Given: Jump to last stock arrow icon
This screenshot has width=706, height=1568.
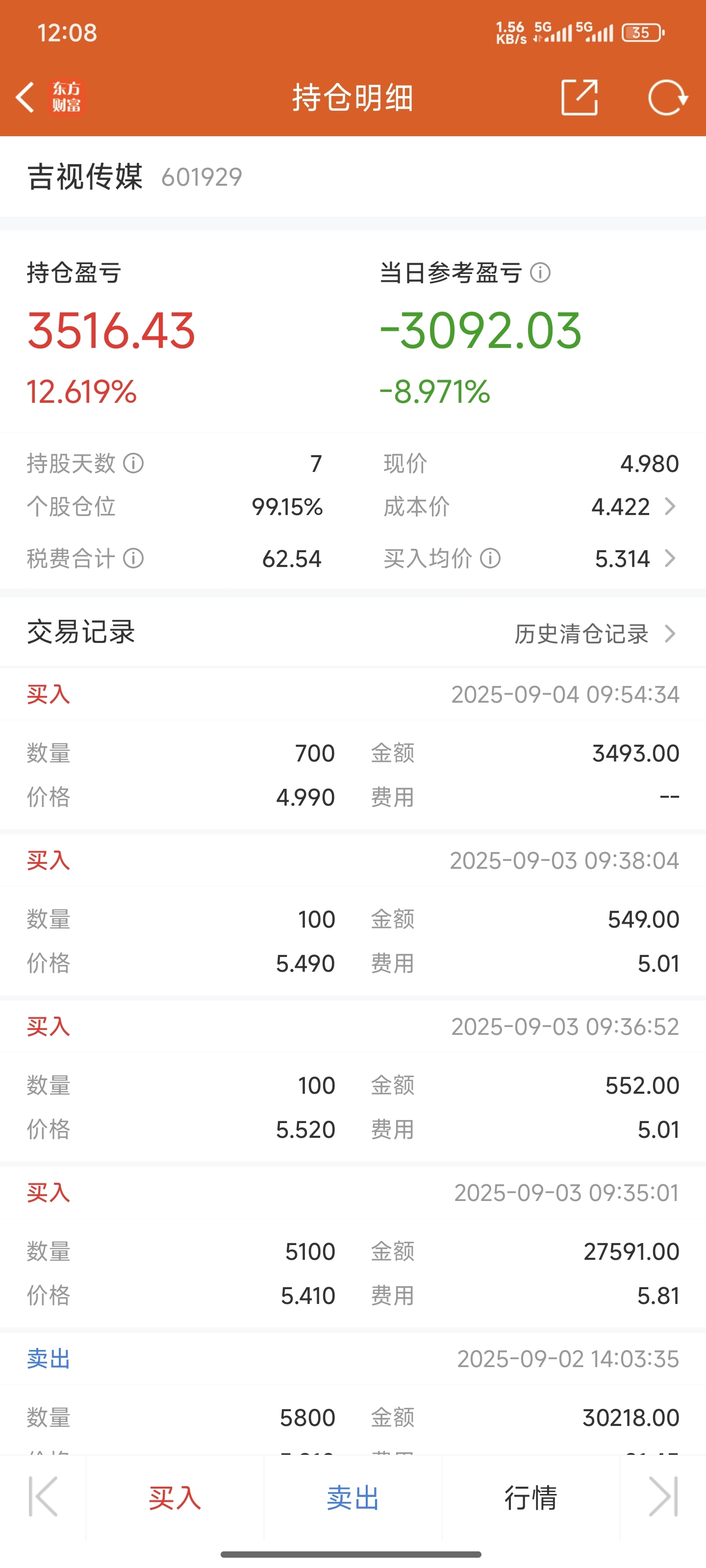Looking at the screenshot, I should coord(663,1497).
